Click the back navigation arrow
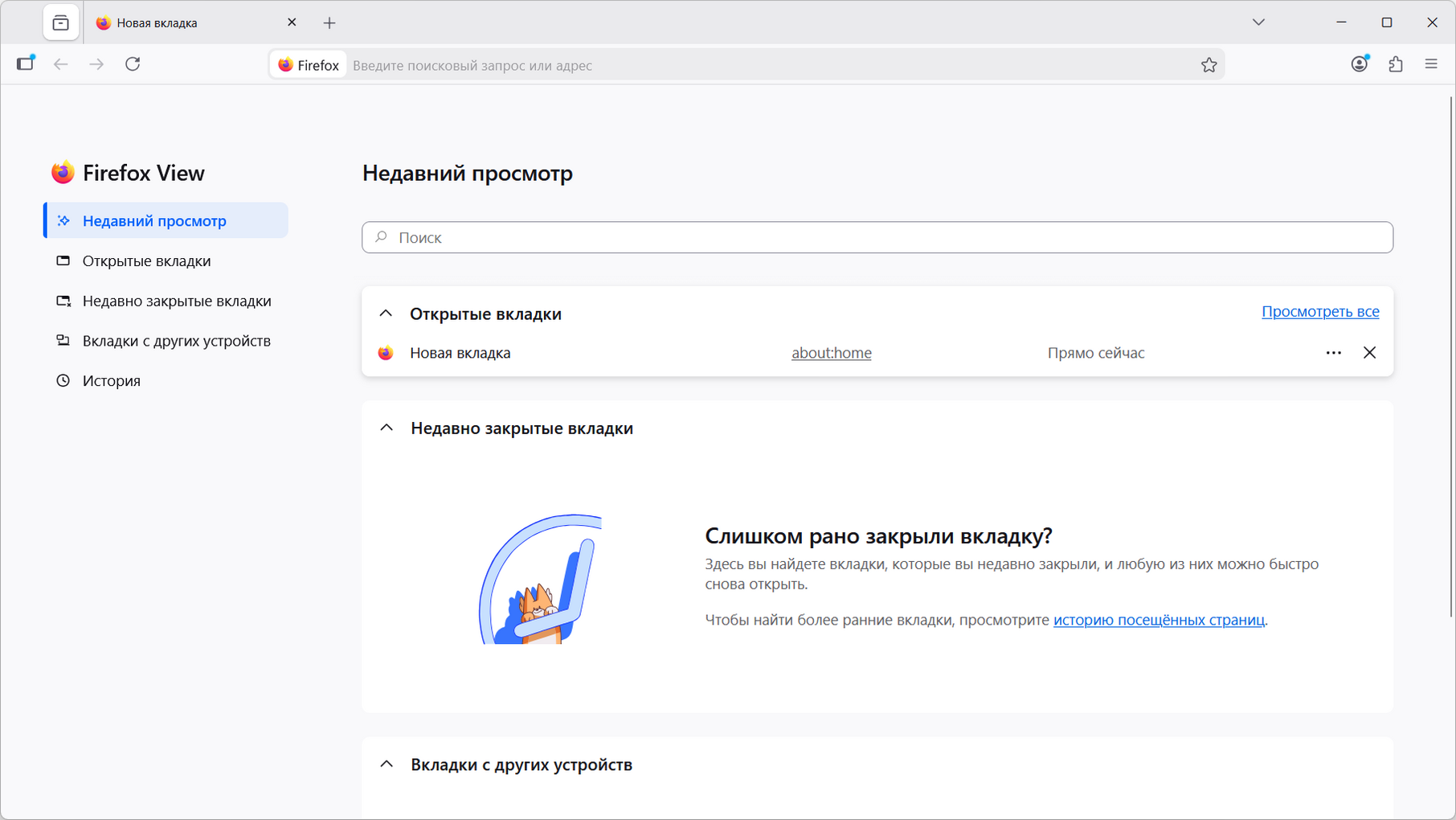 [x=61, y=64]
